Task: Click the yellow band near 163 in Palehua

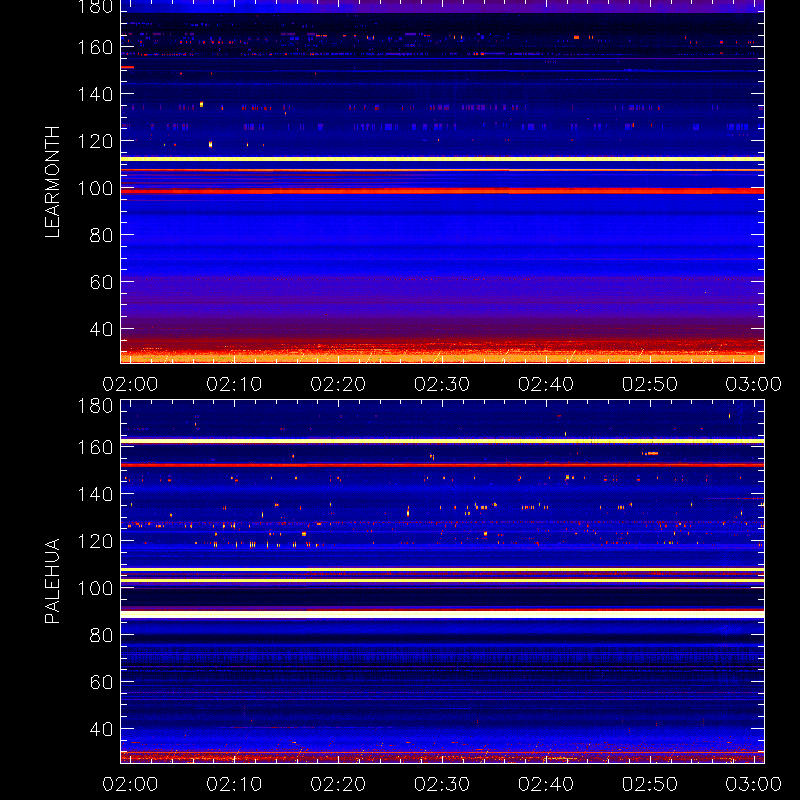Action: coord(442,441)
